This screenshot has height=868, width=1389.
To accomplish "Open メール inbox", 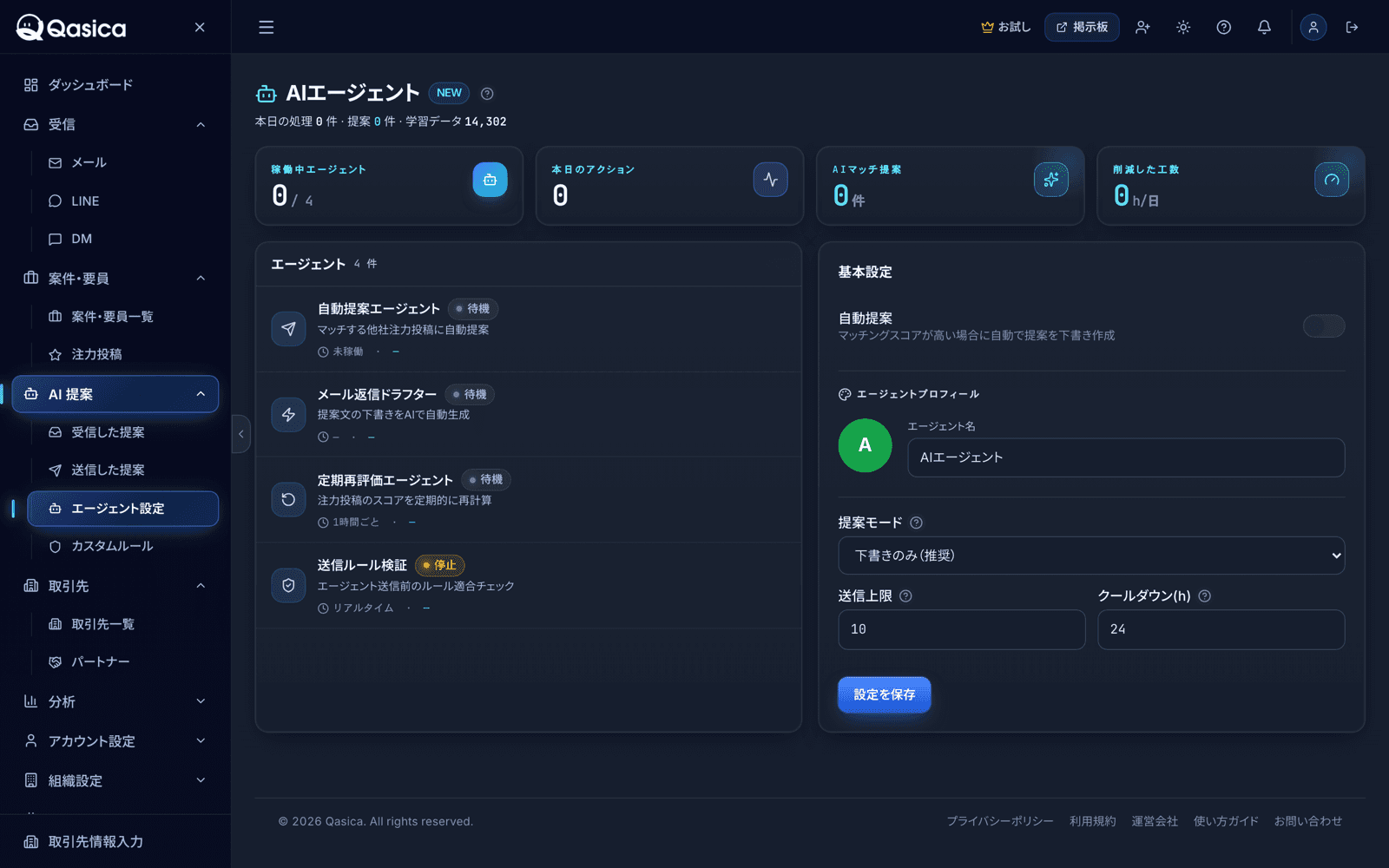I will (x=122, y=162).
